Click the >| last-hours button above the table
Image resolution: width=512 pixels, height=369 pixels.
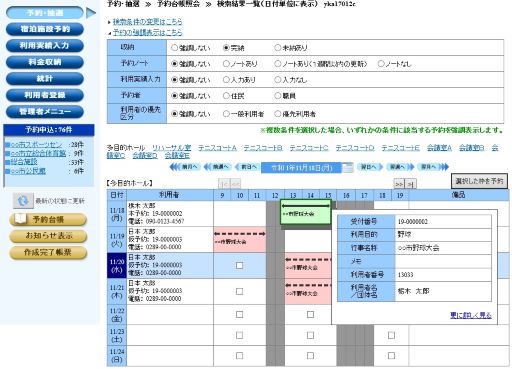pos(411,184)
